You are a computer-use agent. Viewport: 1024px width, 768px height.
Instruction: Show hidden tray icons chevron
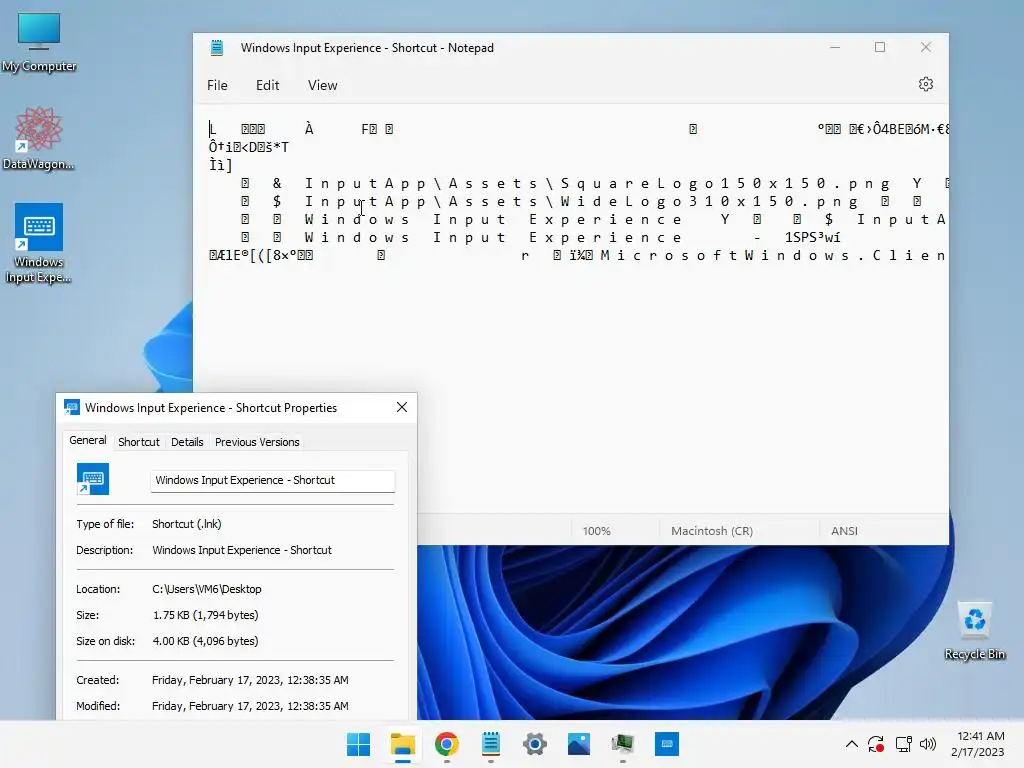(852, 744)
